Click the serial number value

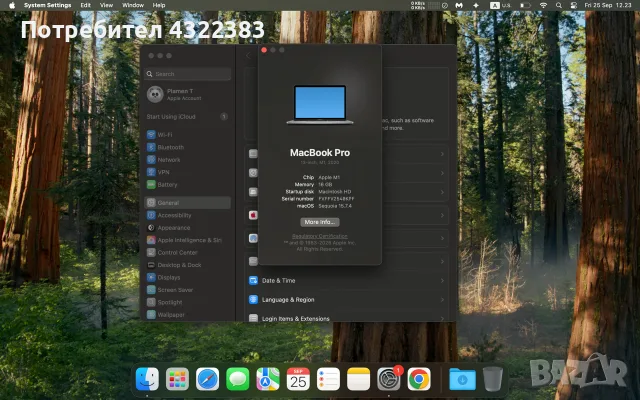(x=336, y=199)
